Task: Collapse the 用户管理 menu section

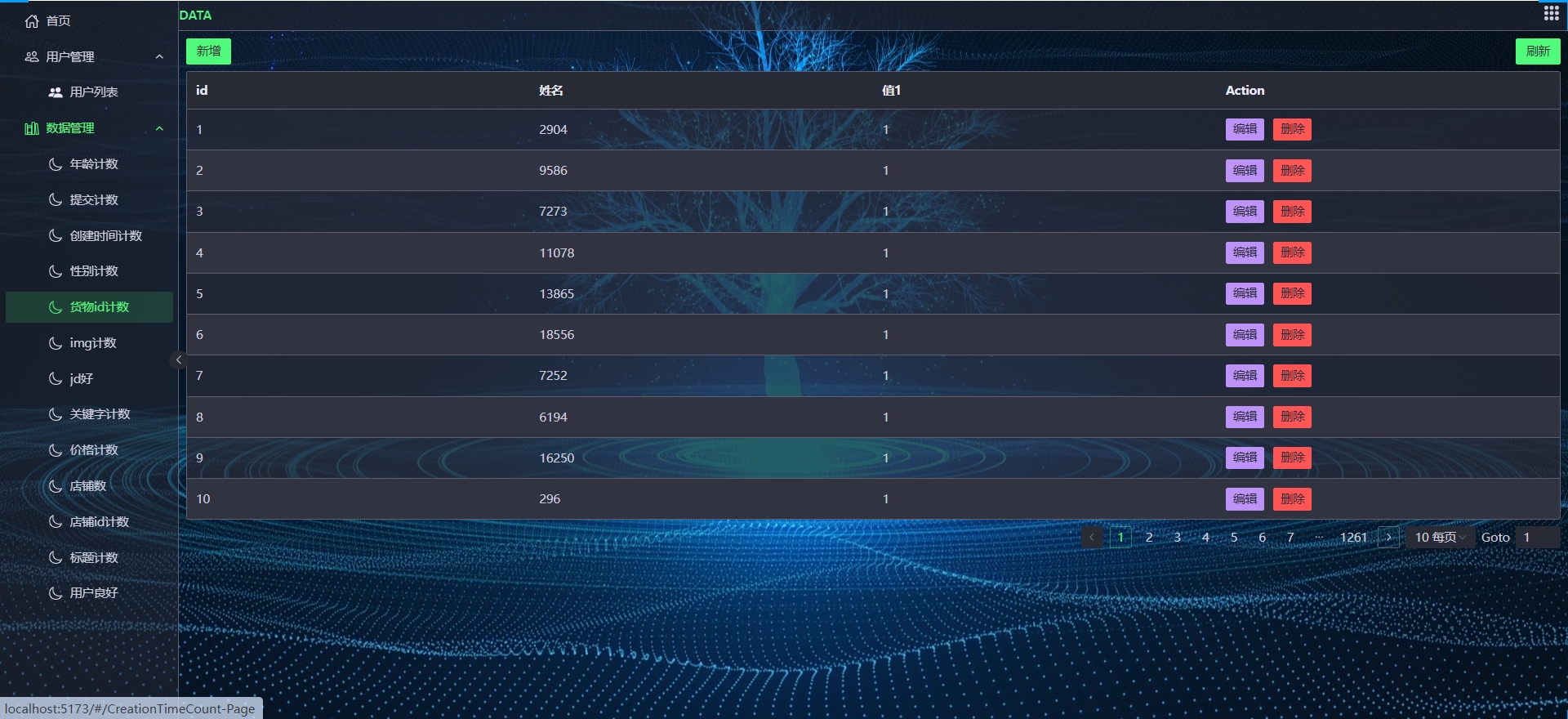Action: coord(159,56)
